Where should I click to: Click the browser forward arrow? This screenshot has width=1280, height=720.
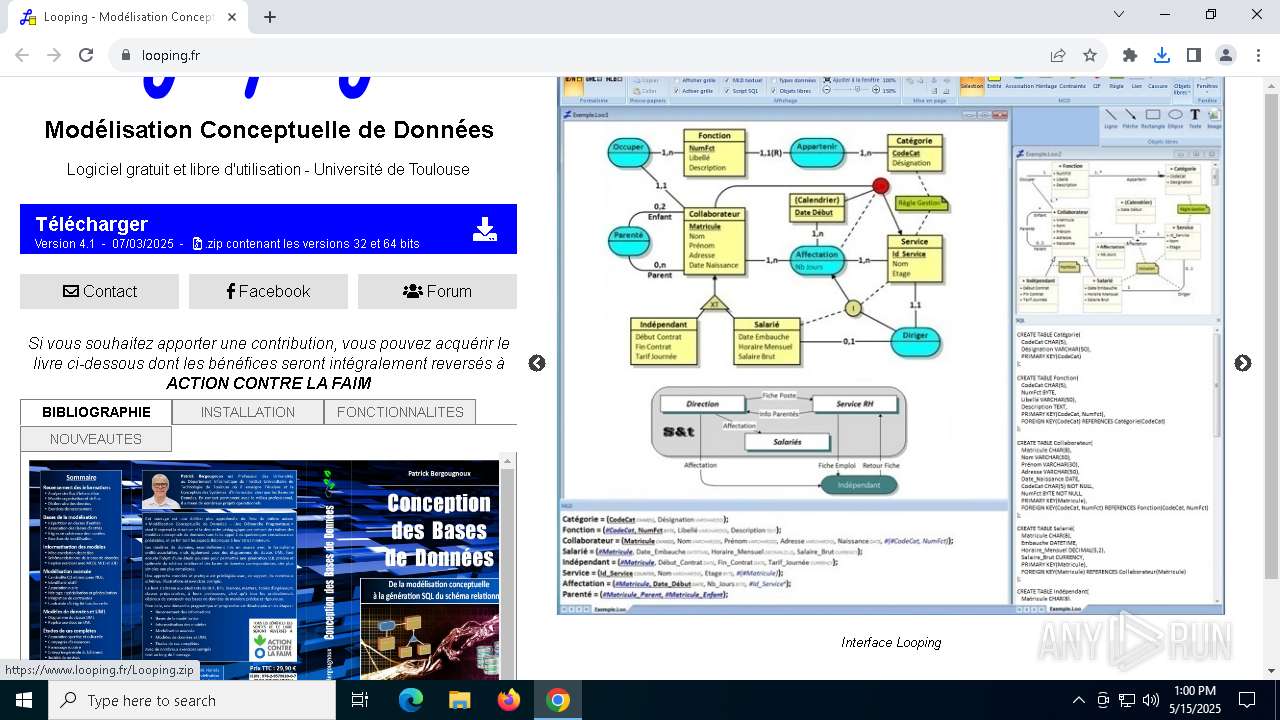(x=54, y=56)
